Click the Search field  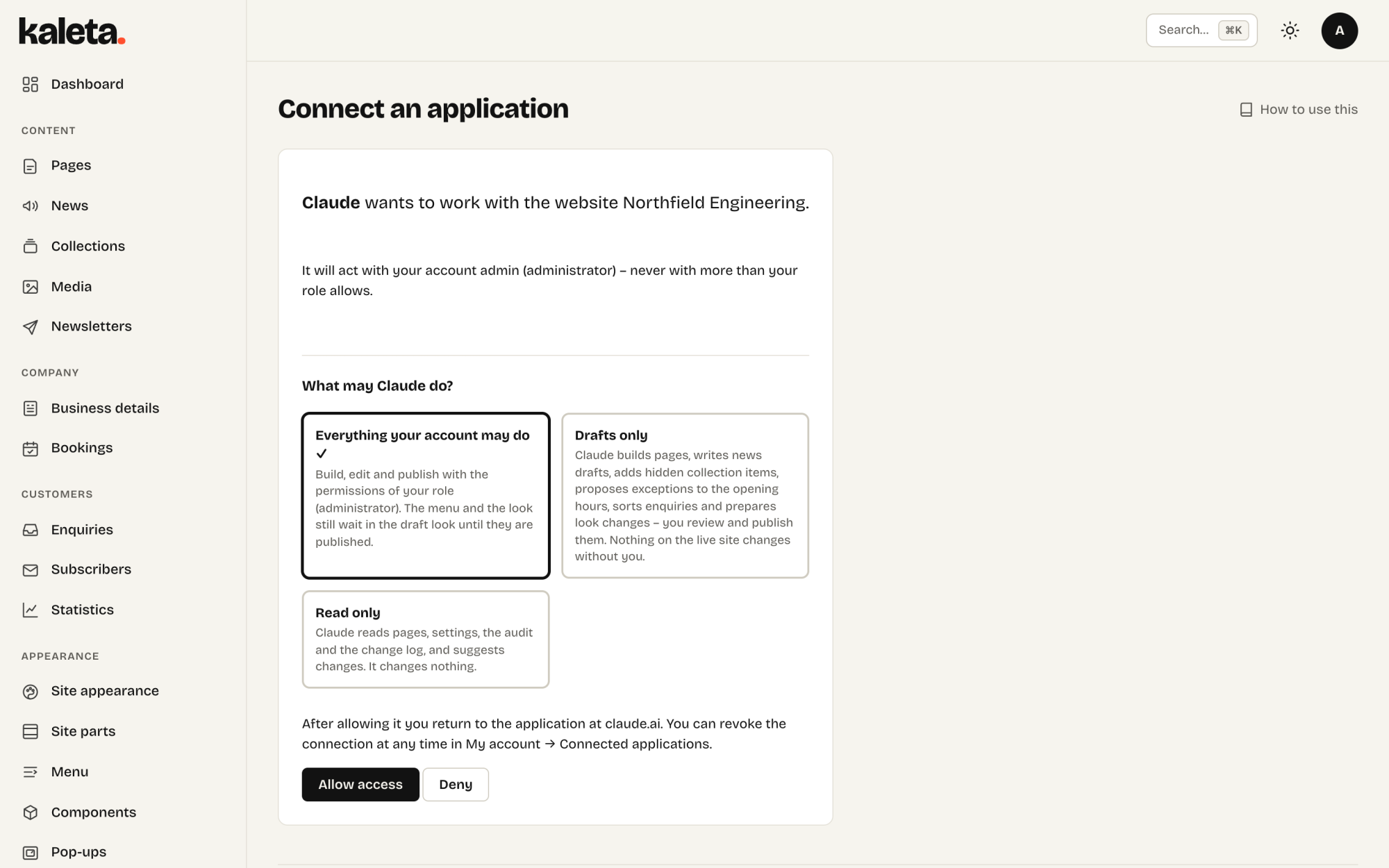[1201, 31]
